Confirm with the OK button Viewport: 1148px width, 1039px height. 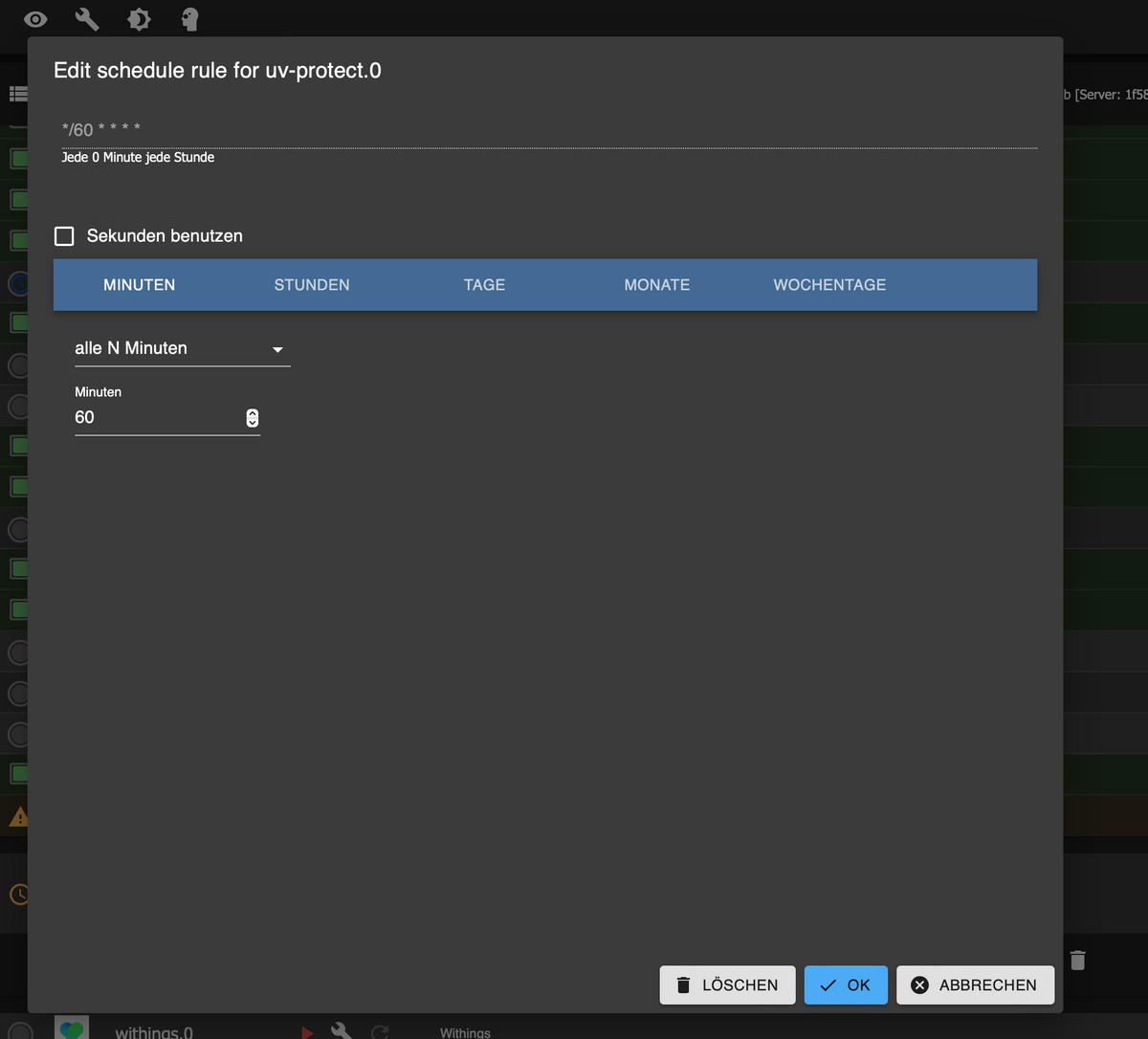(x=846, y=984)
